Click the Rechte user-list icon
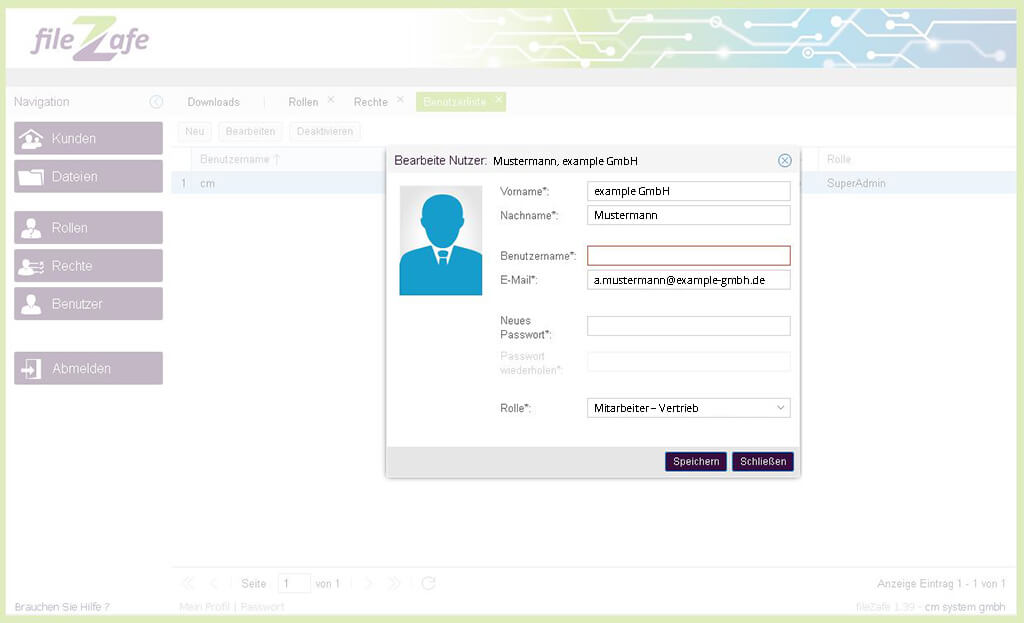 (31, 266)
